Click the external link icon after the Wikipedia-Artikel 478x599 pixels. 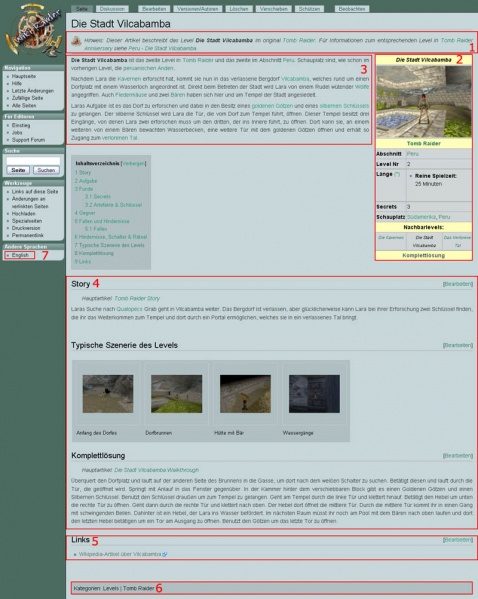pyautogui.click(x=165, y=554)
